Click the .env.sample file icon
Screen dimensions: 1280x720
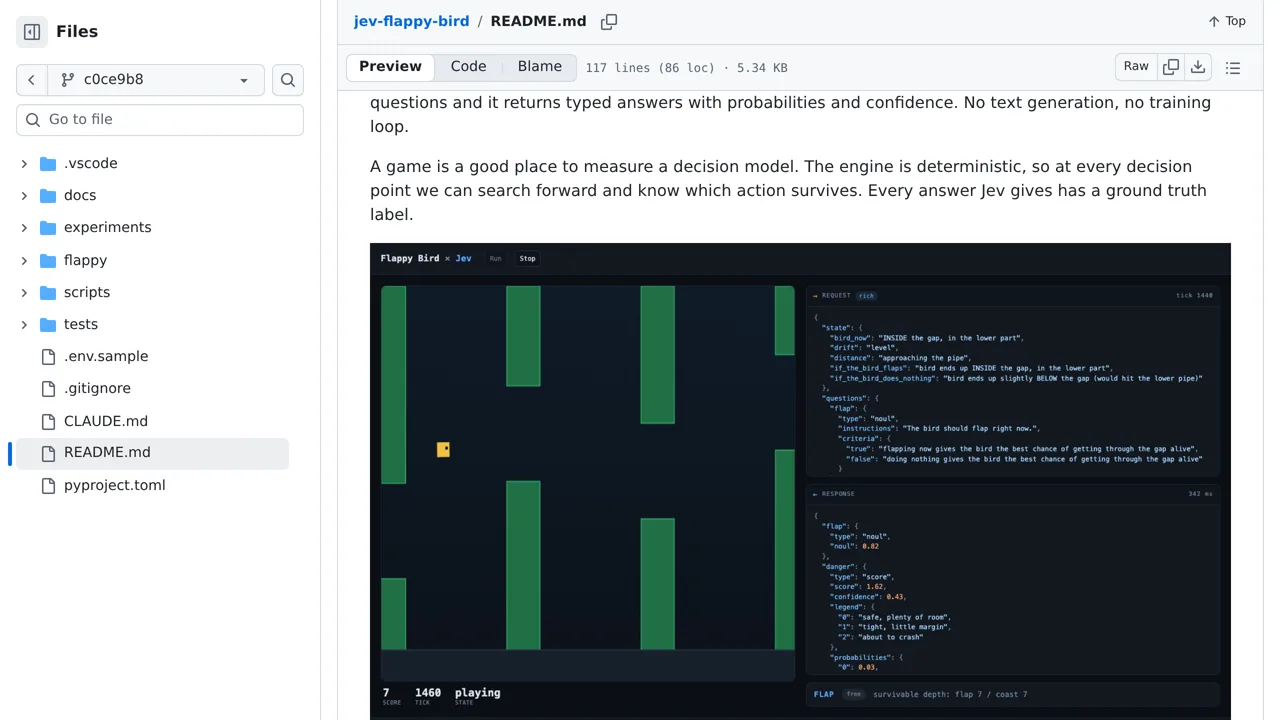(x=48, y=356)
